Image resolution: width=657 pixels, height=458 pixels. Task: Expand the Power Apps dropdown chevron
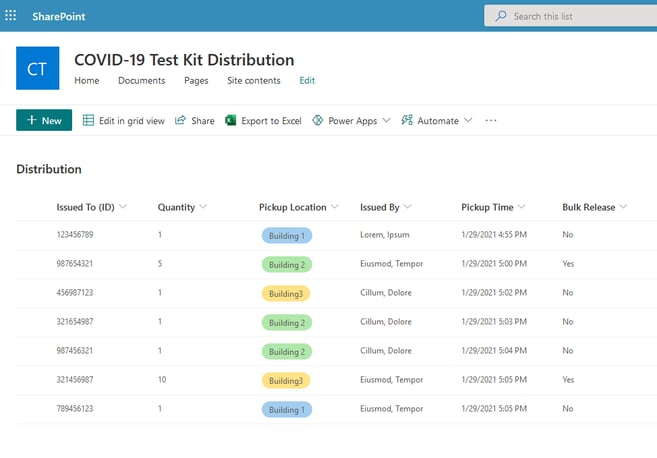click(386, 121)
